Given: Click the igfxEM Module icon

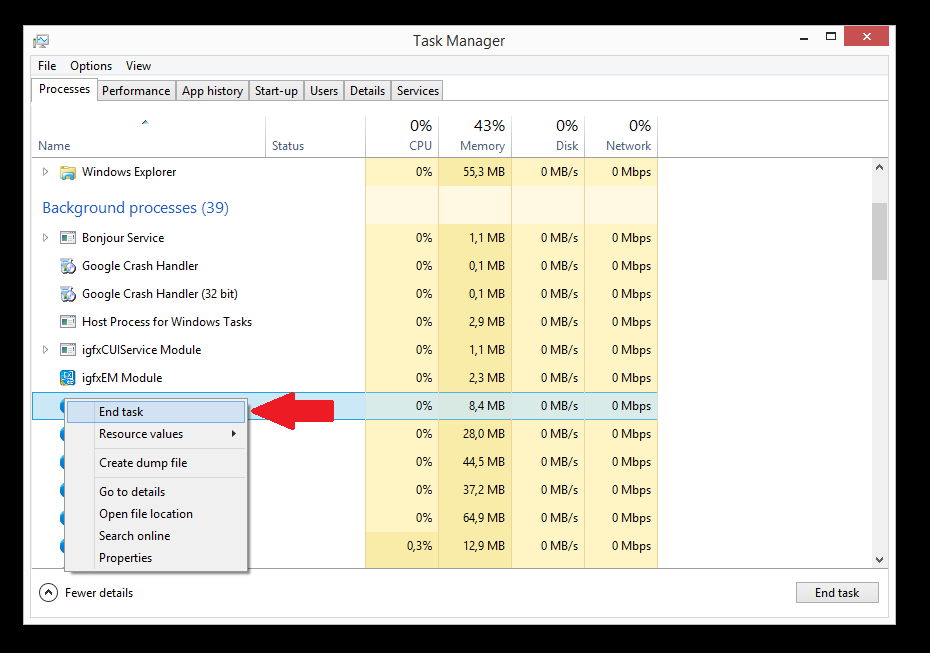Looking at the screenshot, I should [68, 378].
